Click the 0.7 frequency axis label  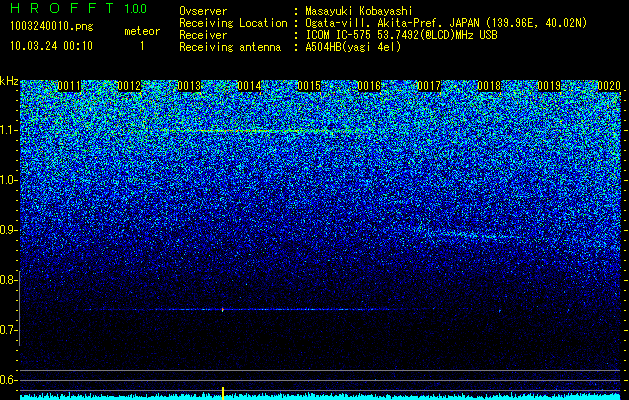pyautogui.click(x=8, y=330)
